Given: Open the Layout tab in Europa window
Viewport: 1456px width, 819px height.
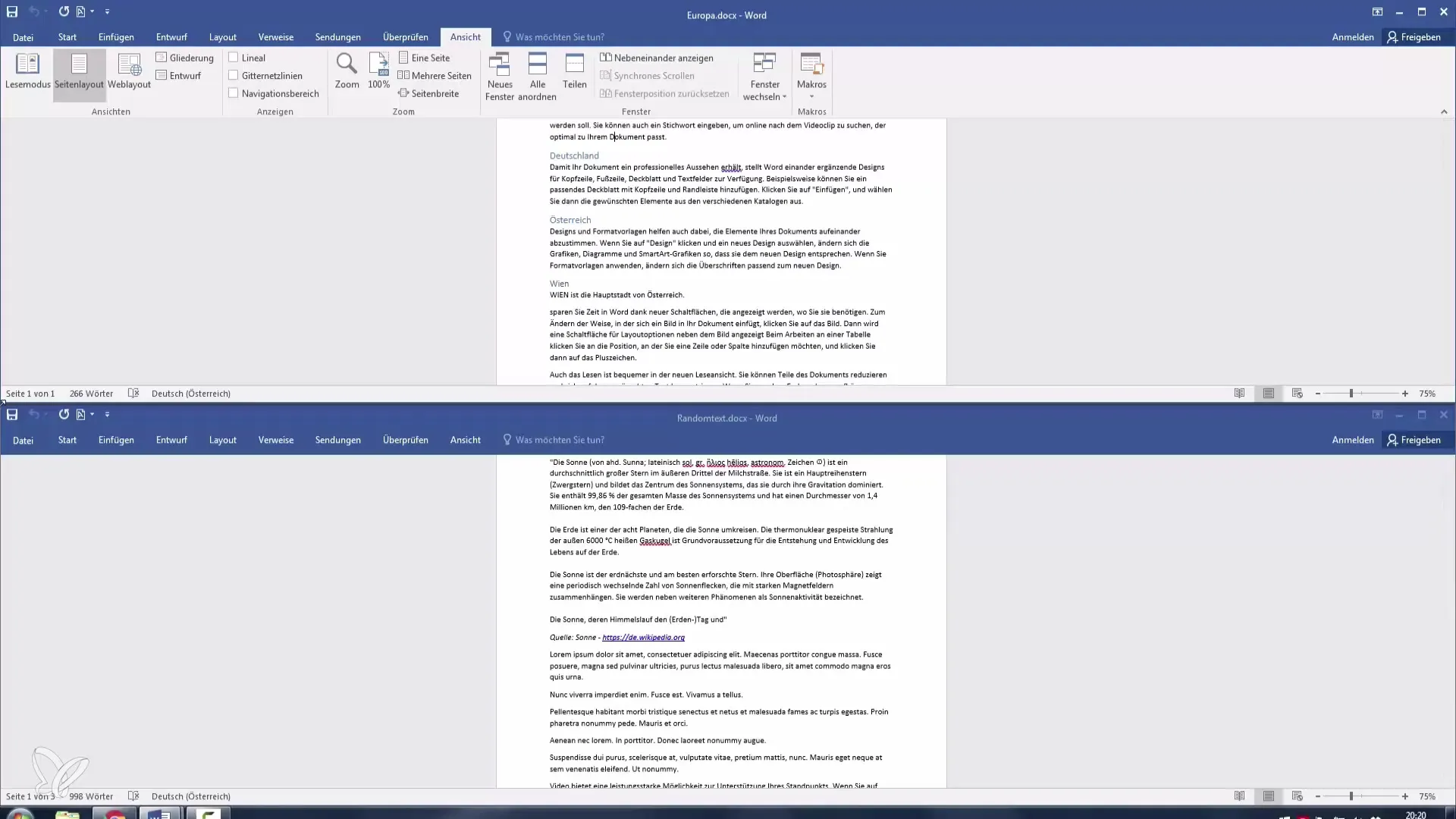Looking at the screenshot, I should point(222,37).
